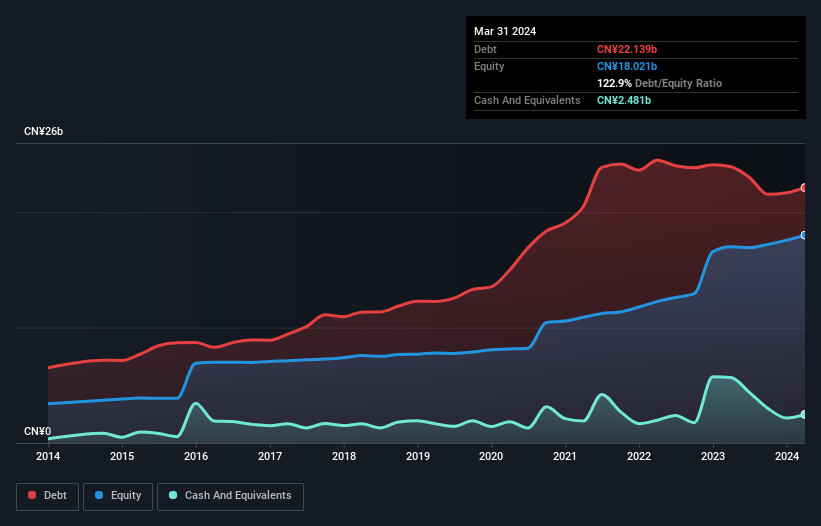Click the 2017 x-axis label

pyautogui.click(x=270, y=456)
